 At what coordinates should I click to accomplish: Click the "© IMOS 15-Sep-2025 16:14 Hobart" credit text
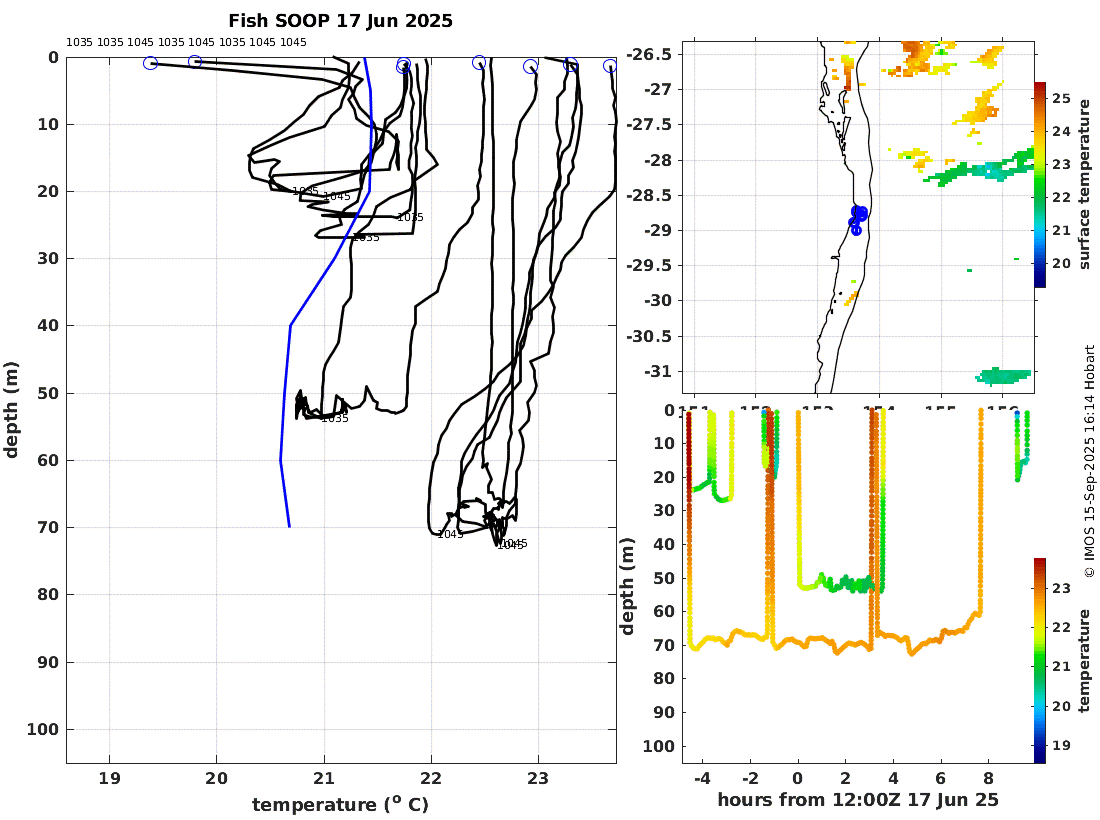pyautogui.click(x=1089, y=461)
